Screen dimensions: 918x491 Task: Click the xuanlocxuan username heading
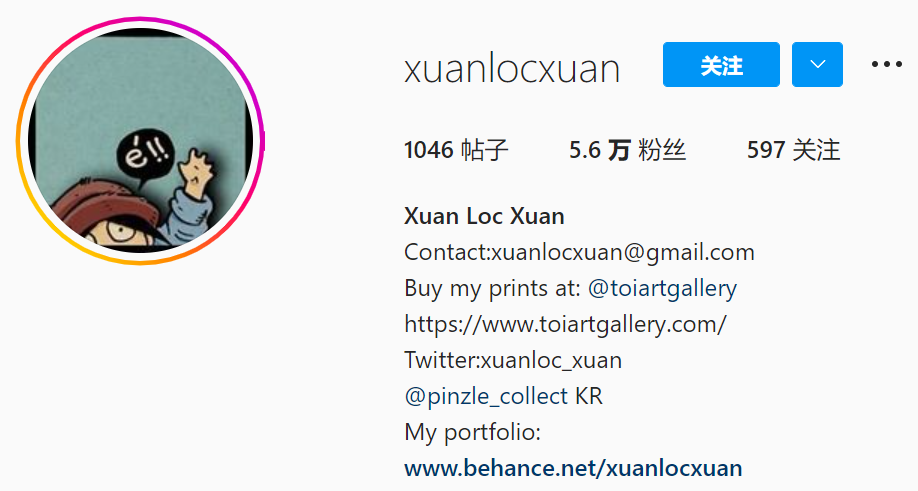tap(512, 69)
